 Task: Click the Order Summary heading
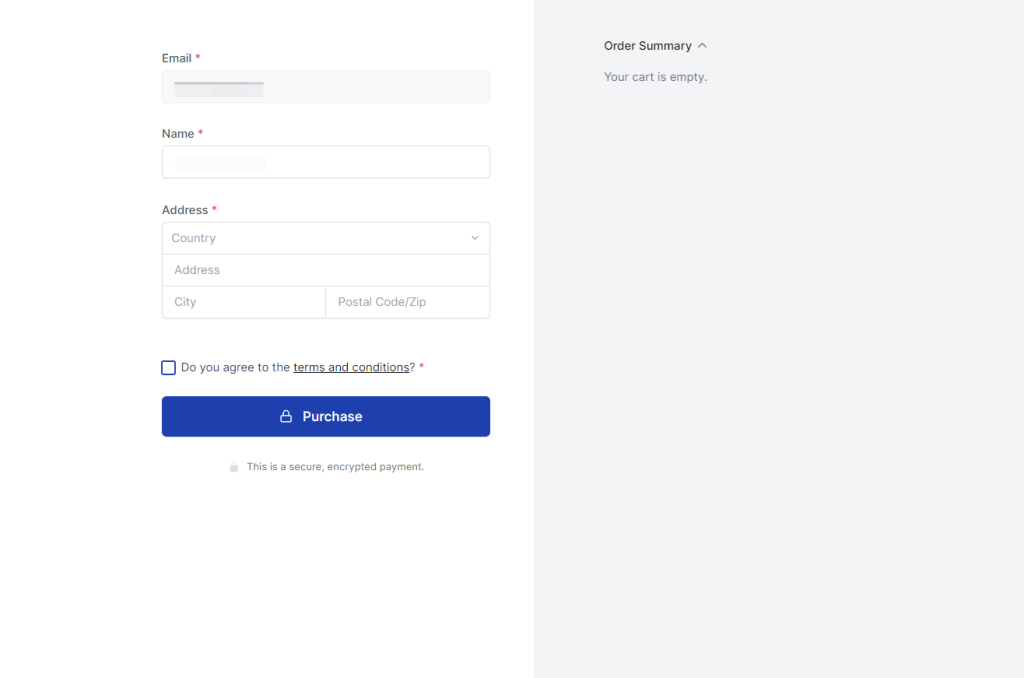coord(646,45)
